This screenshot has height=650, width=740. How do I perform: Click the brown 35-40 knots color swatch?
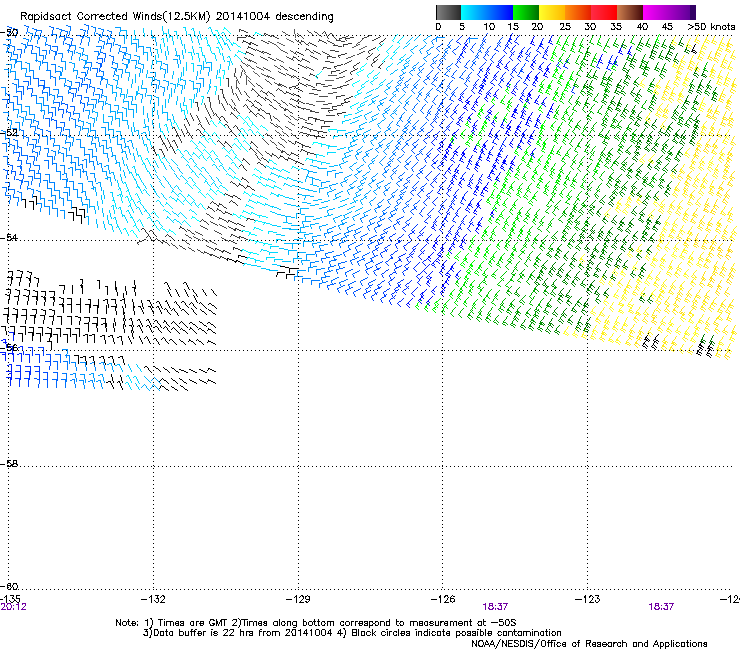pyautogui.click(x=630, y=12)
